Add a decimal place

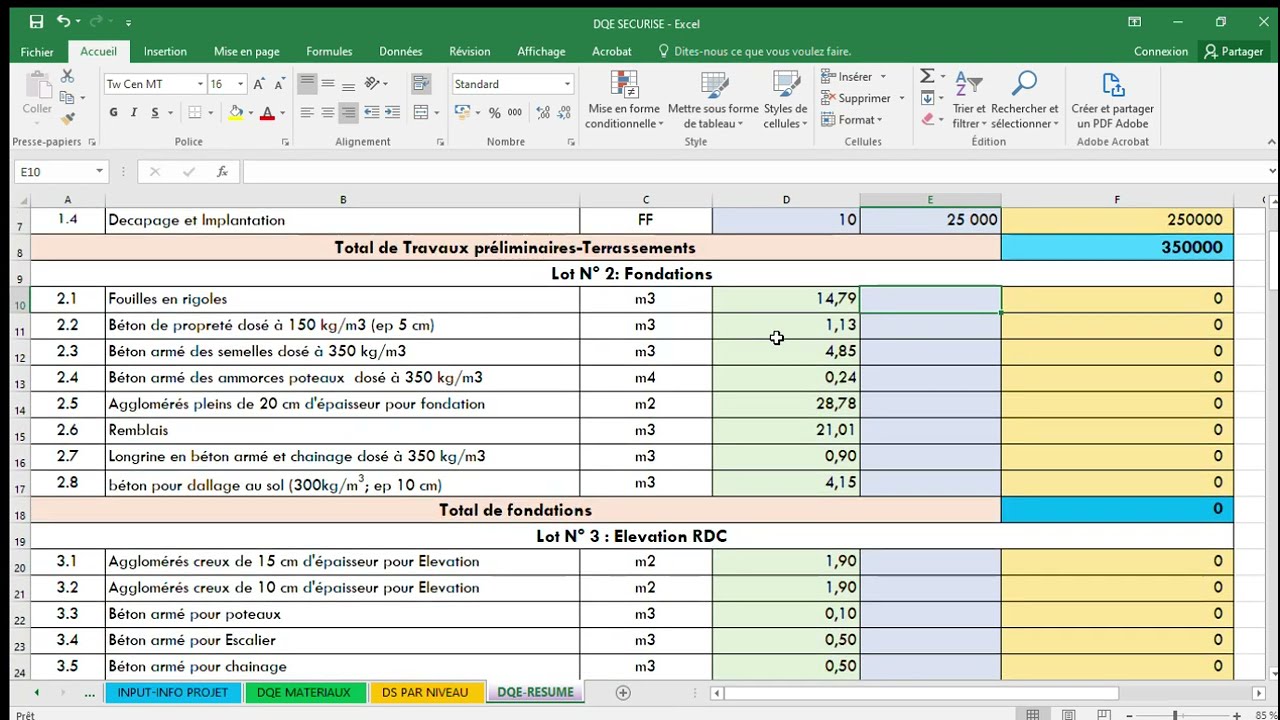[x=541, y=113]
